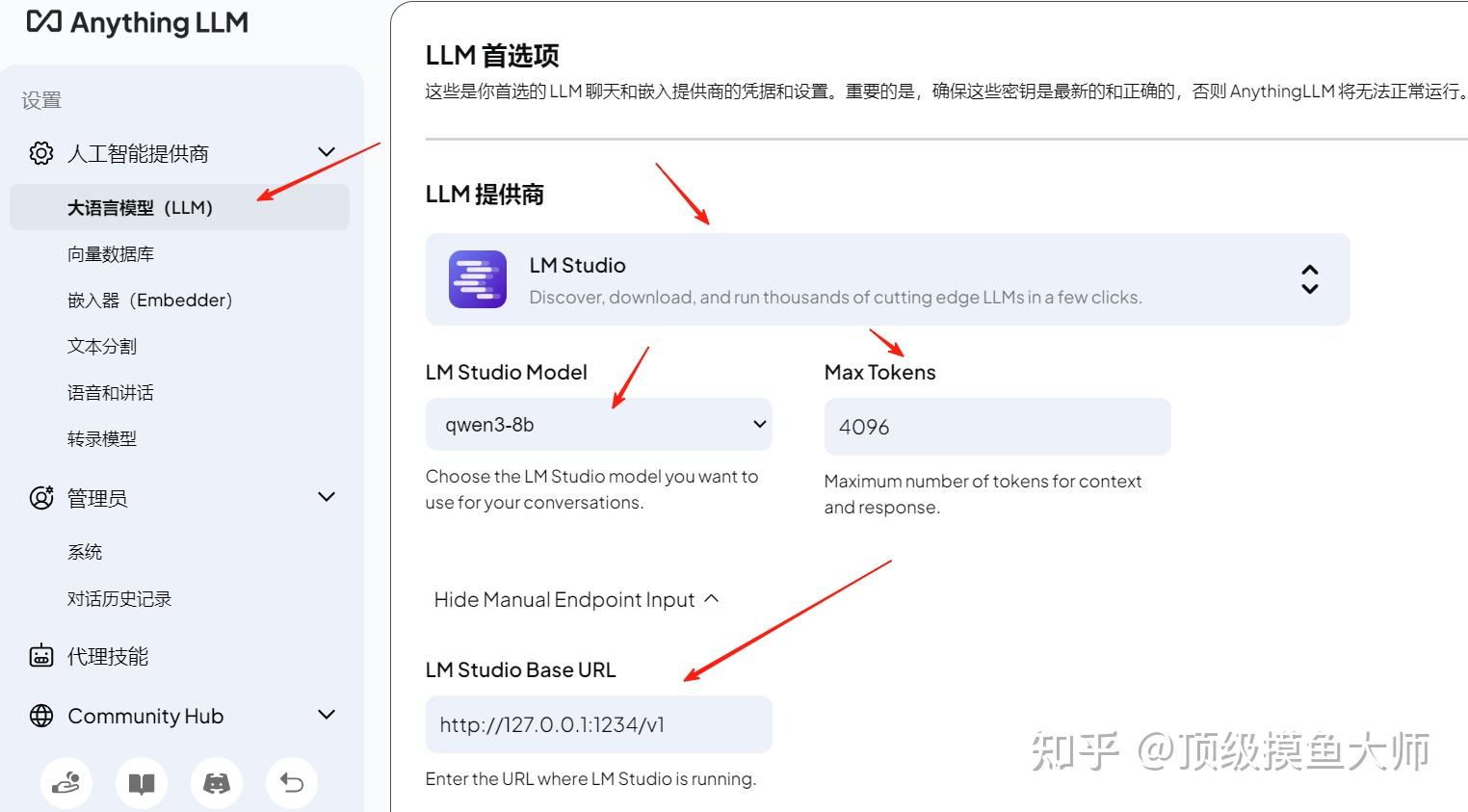Click the 代理技能 robot icon

(x=40, y=656)
